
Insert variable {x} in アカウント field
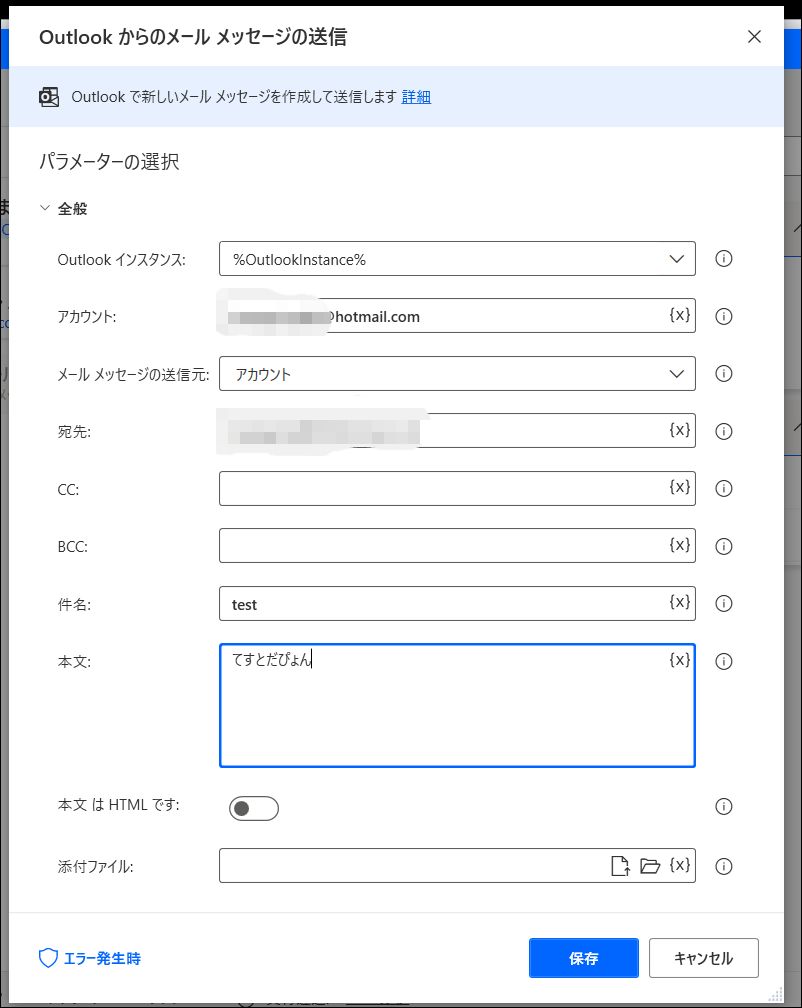tap(679, 314)
